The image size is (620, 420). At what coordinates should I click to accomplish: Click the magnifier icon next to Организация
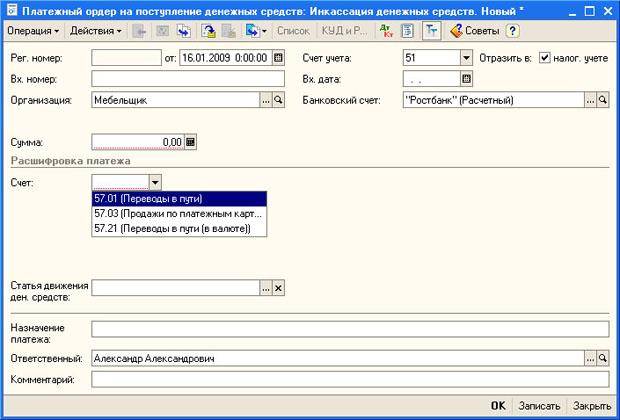pos(279,100)
